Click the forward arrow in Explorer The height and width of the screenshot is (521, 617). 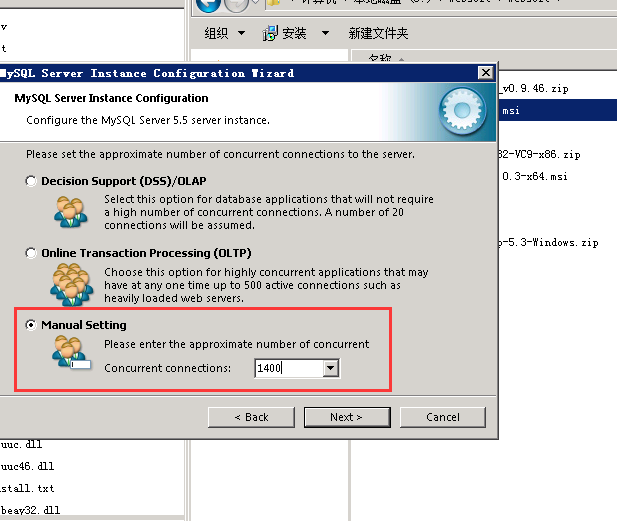tap(235, 4)
